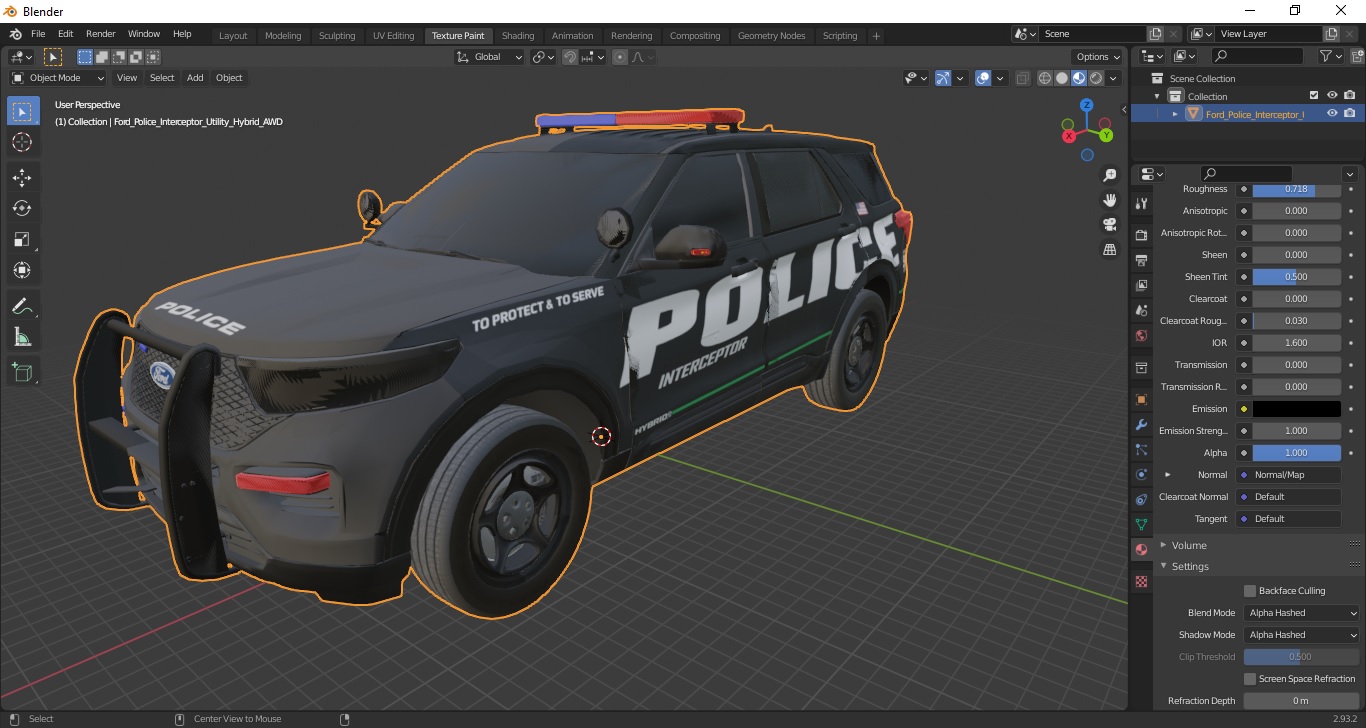The height and width of the screenshot is (728, 1366).
Task: Open viewport Add menu
Action: tap(195, 78)
